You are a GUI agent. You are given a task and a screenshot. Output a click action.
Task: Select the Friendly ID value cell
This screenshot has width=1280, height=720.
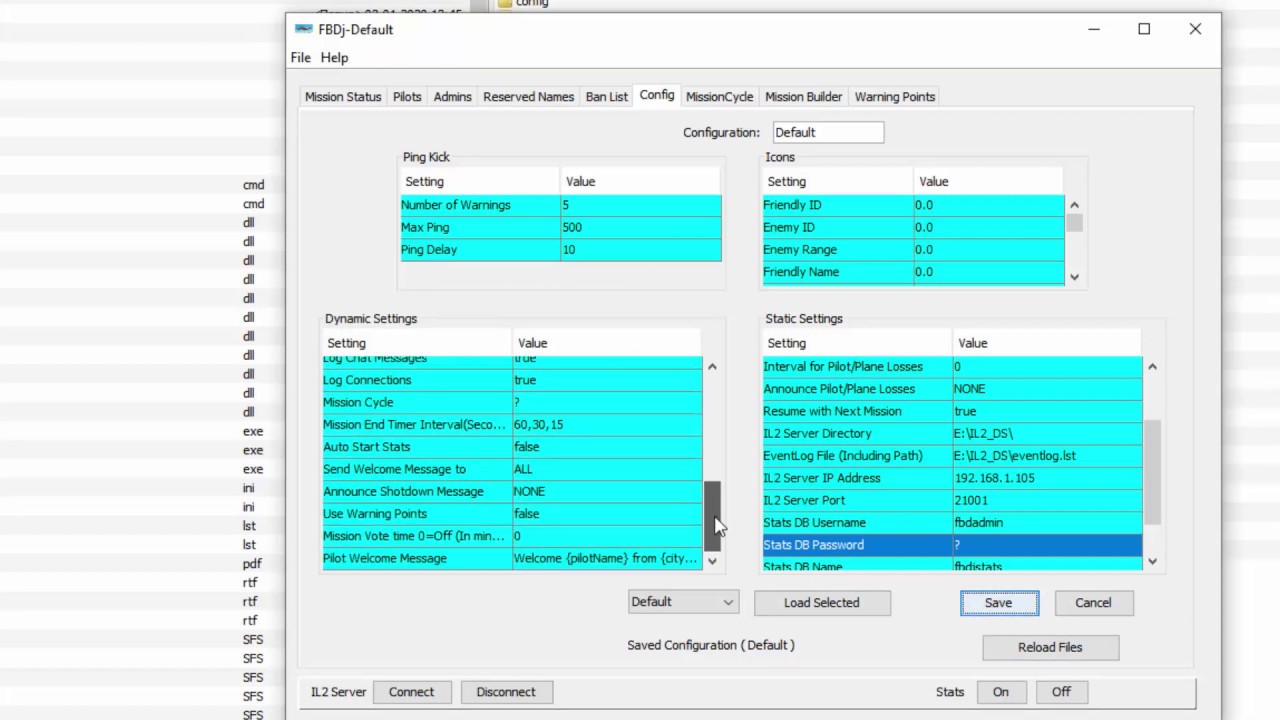[x=988, y=205]
